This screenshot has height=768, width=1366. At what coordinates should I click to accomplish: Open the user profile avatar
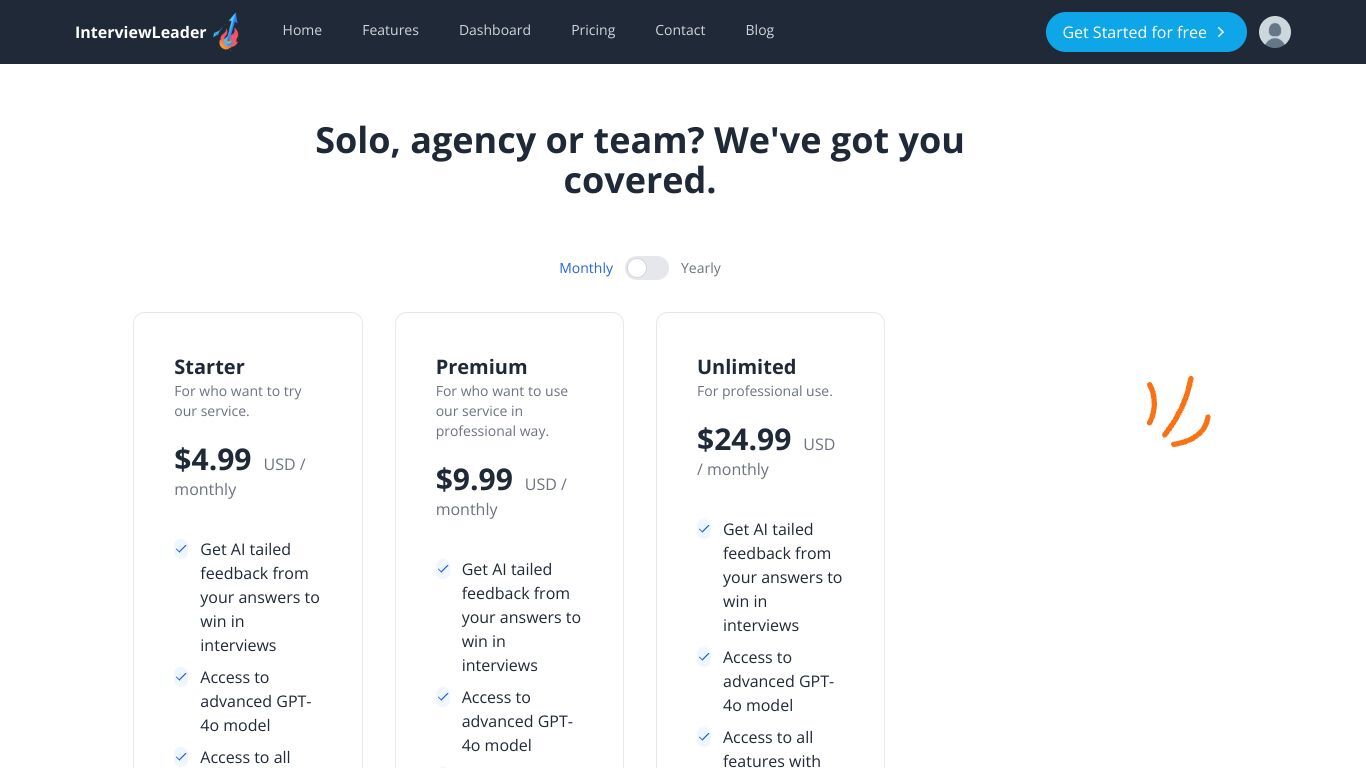pyautogui.click(x=1274, y=32)
